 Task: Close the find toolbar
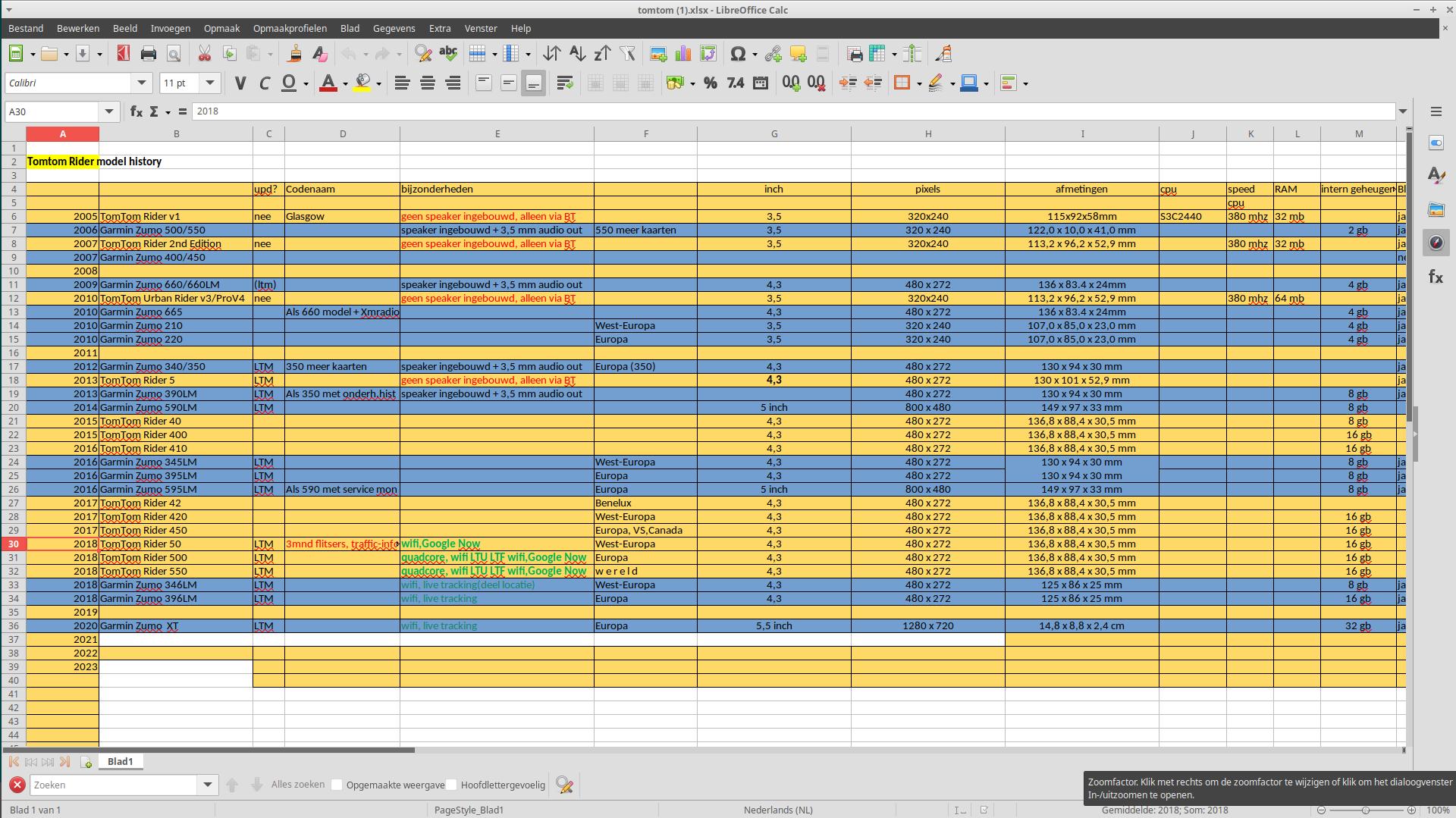click(x=17, y=785)
